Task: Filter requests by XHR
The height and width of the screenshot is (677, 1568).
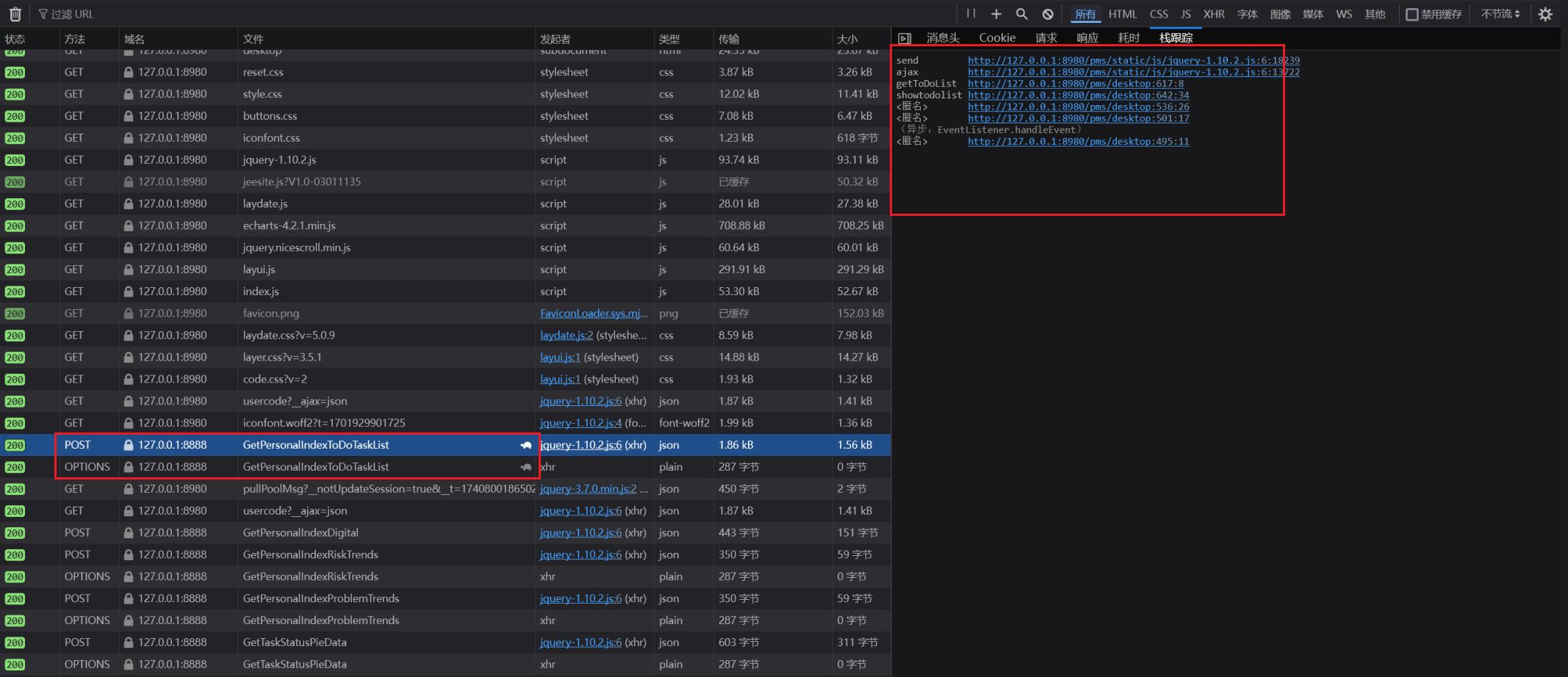Action: pyautogui.click(x=1214, y=14)
